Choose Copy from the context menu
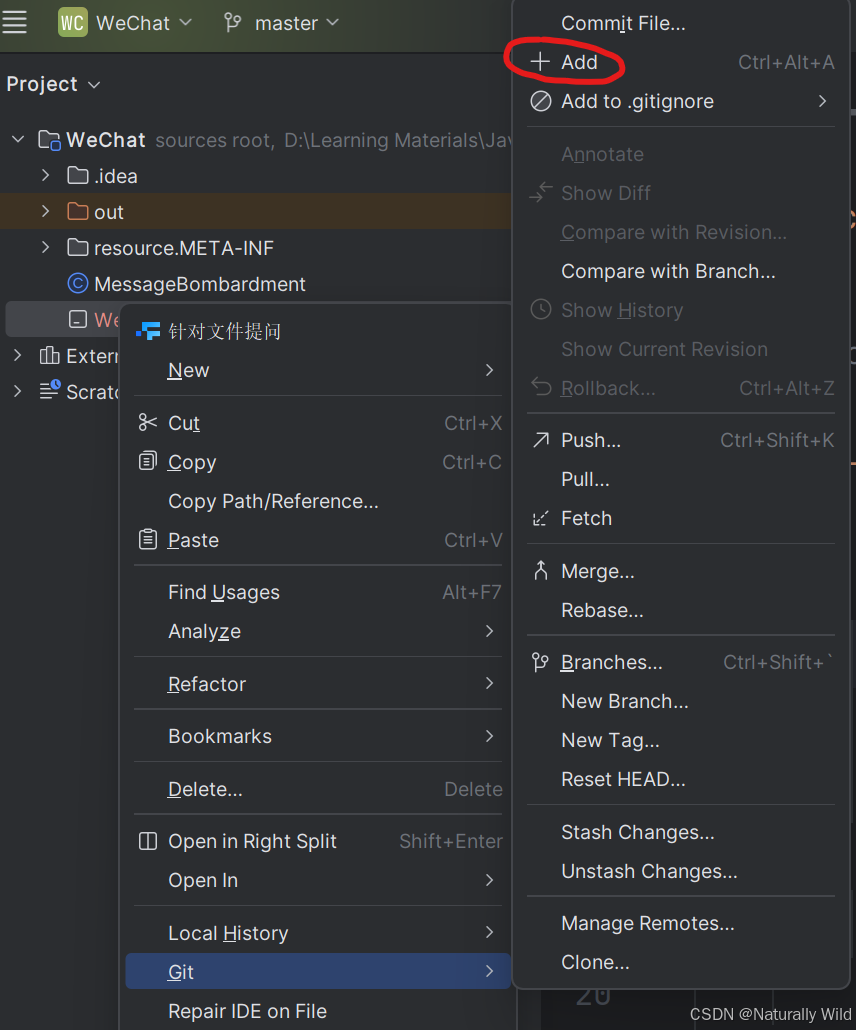This screenshot has width=856, height=1030. click(x=318, y=462)
